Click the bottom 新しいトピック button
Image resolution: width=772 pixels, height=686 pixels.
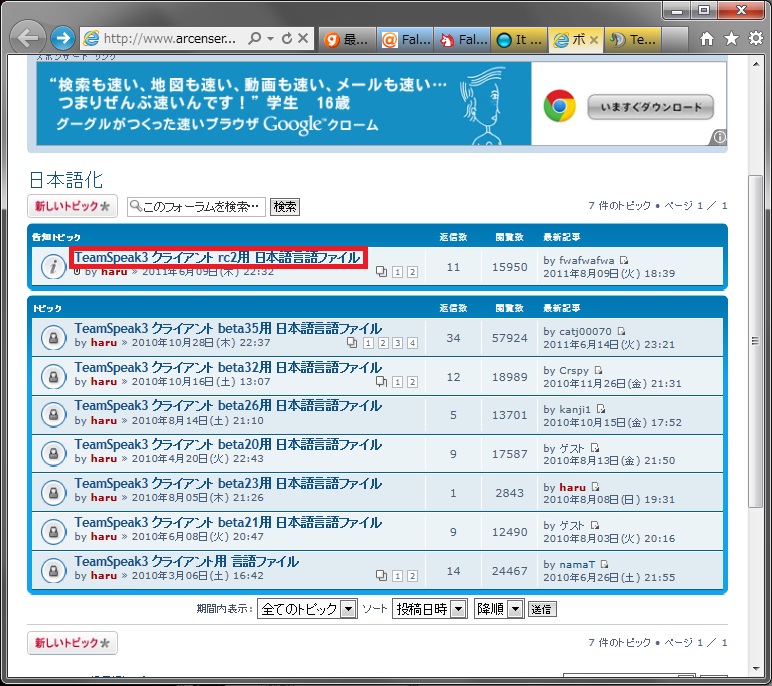coord(72,643)
